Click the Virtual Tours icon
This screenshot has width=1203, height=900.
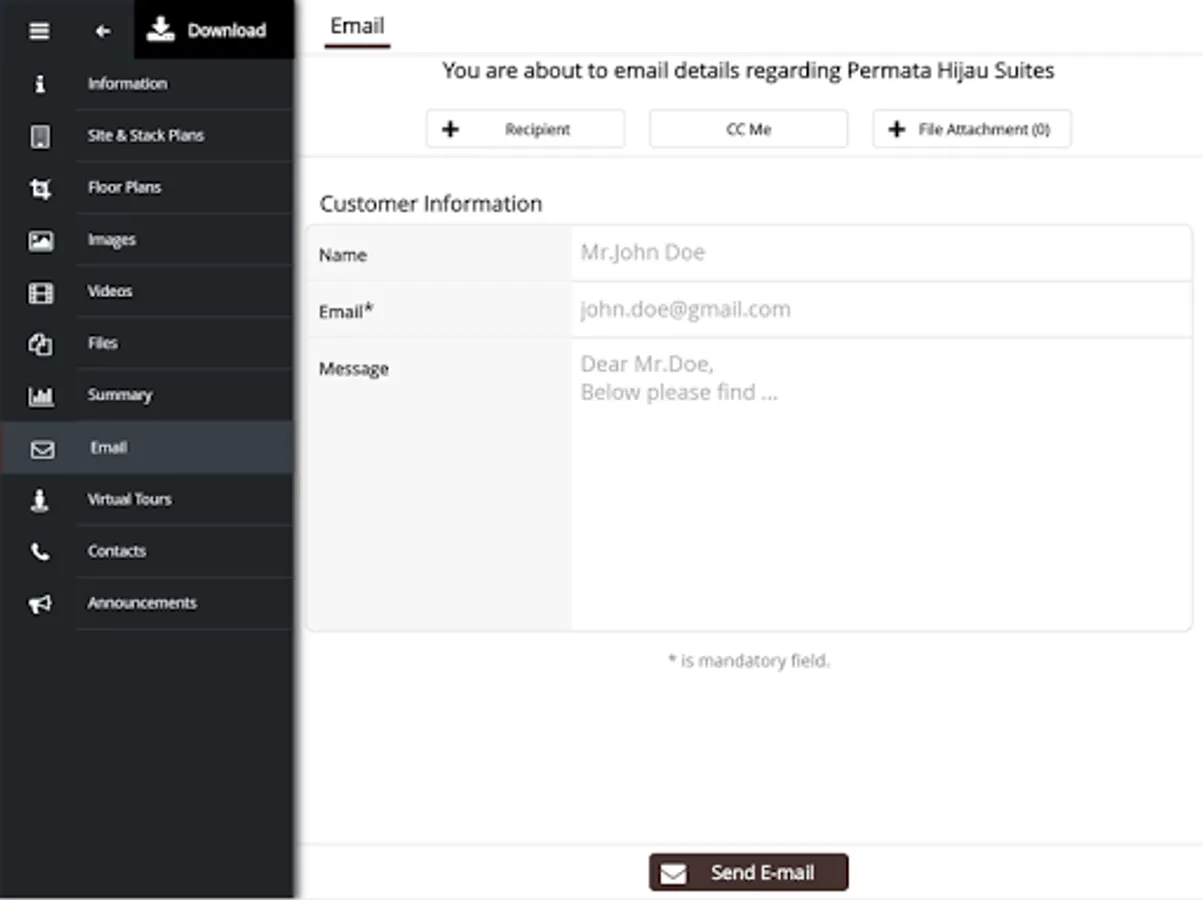[x=40, y=500]
